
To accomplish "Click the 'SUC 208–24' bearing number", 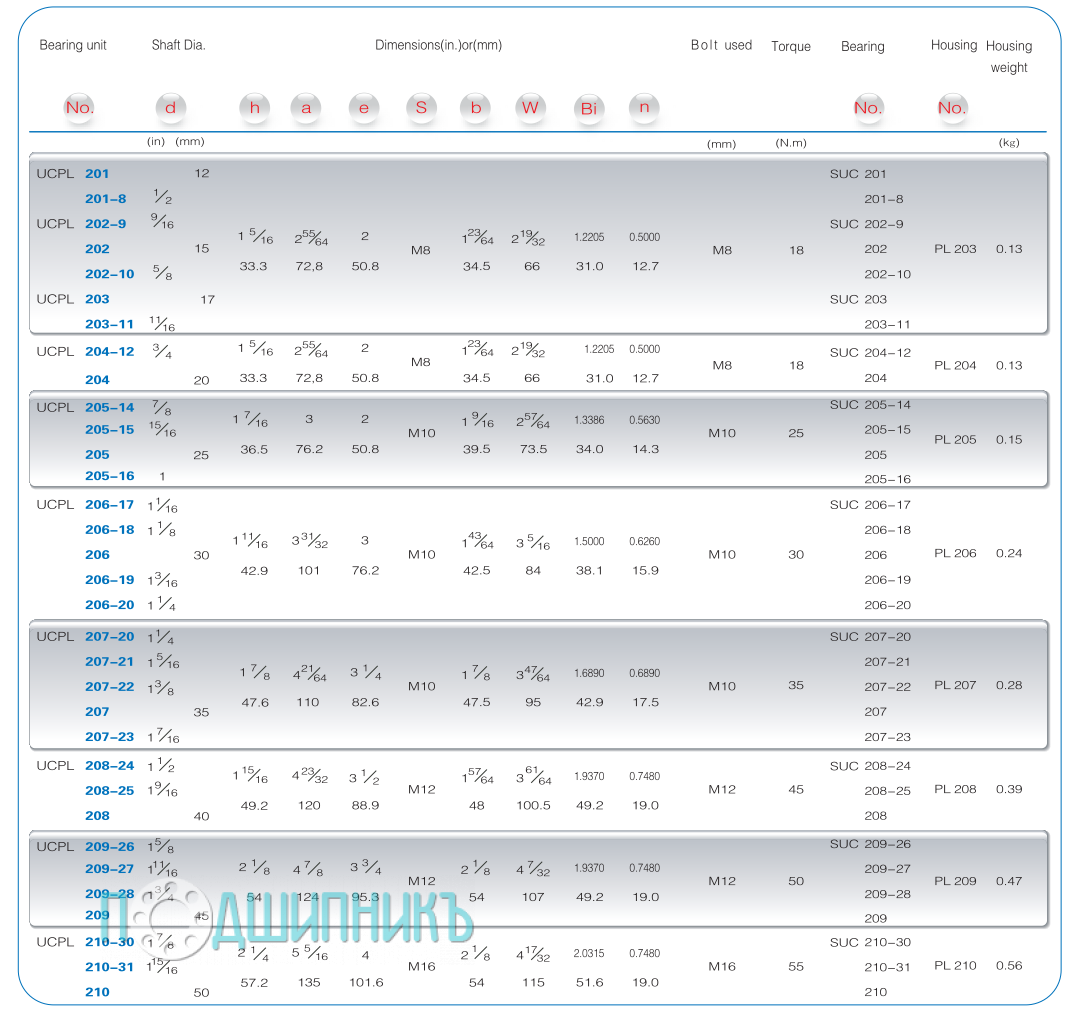I will pos(870,766).
